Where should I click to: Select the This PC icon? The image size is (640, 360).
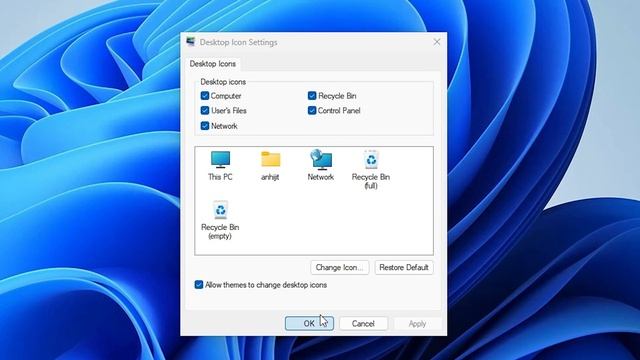coord(220,159)
